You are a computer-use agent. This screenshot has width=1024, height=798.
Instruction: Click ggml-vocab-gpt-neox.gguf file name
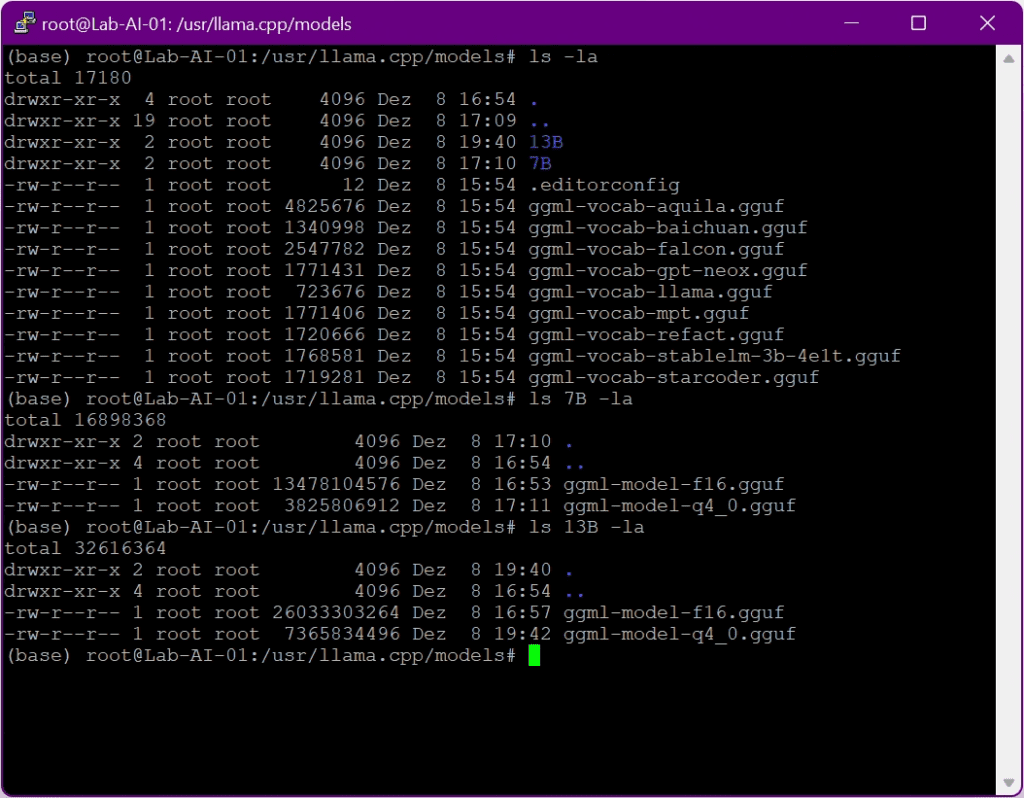coord(667,270)
